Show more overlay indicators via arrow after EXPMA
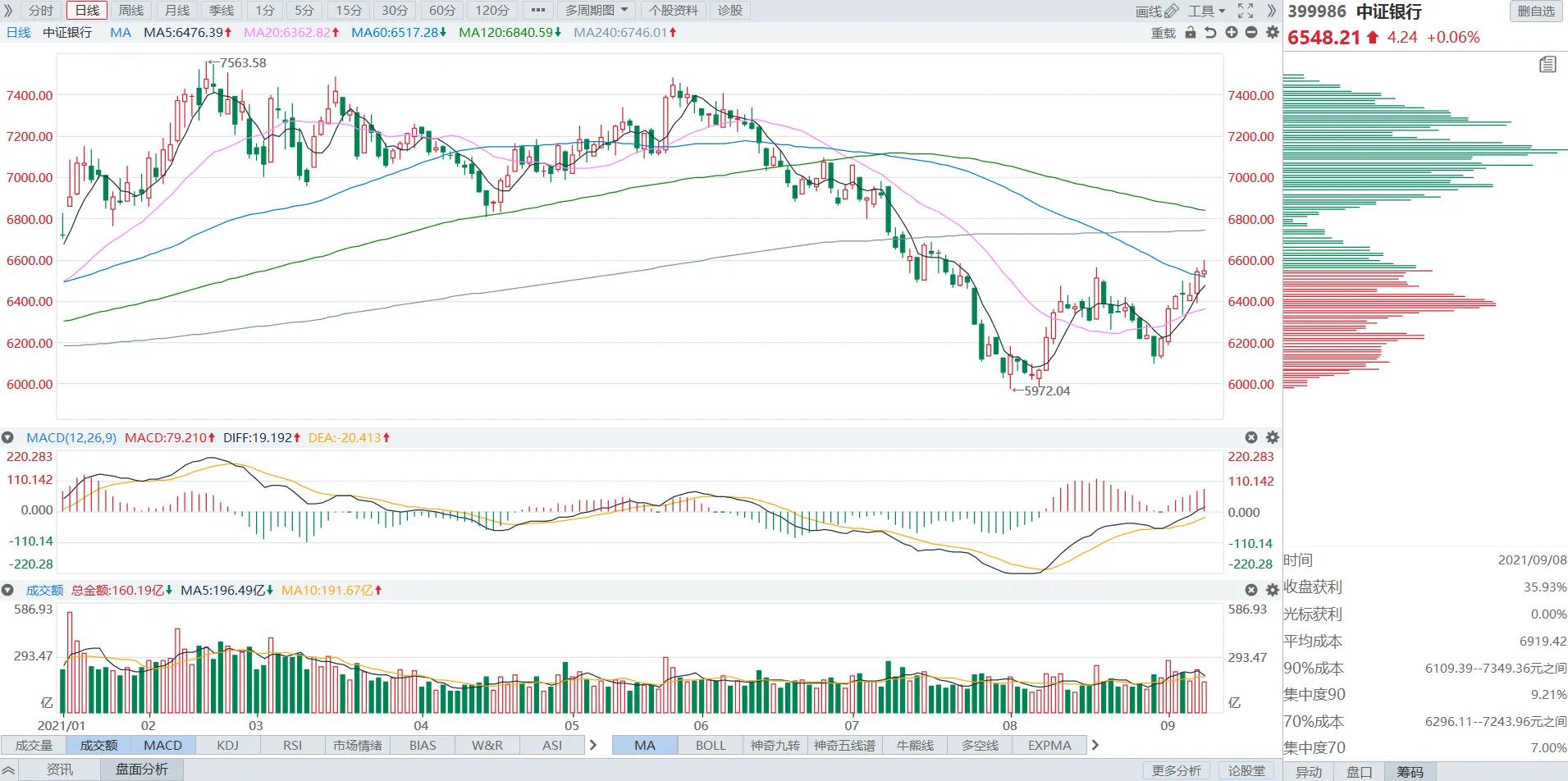 [1095, 745]
